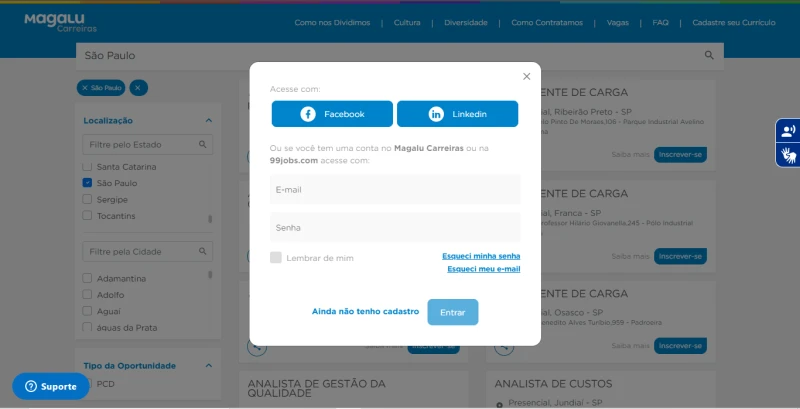Sign in with the Facebook button
Image resolution: width=800 pixels, height=409 pixels.
[332, 114]
